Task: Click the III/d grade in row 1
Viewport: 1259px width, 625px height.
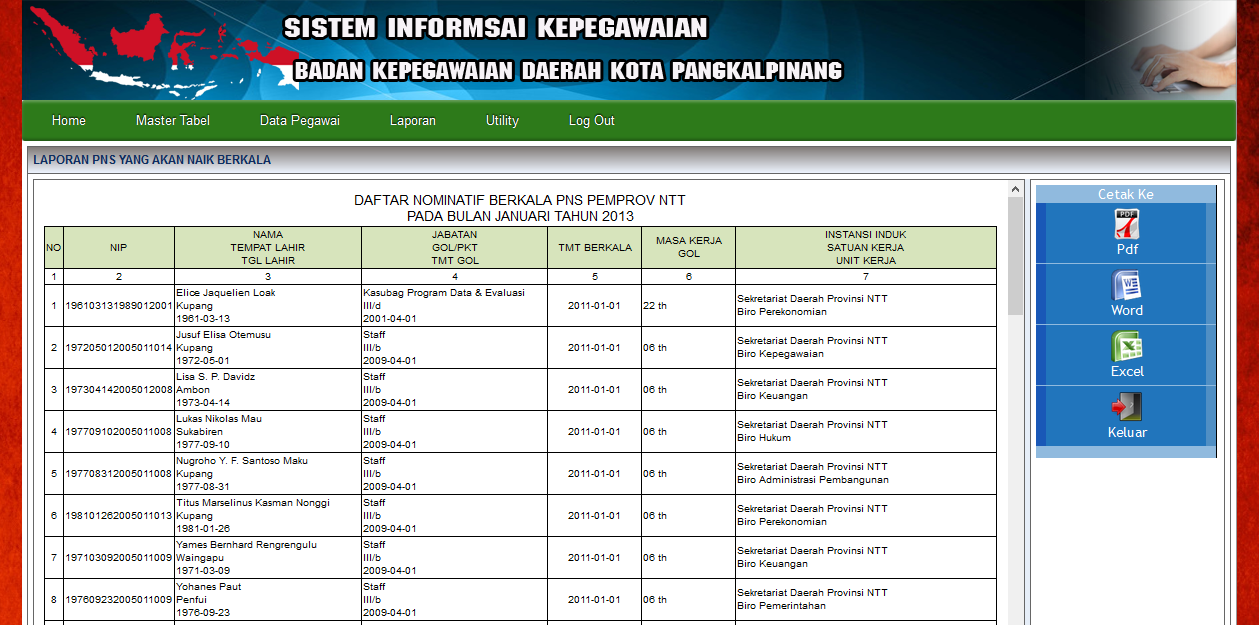Action: click(374, 306)
